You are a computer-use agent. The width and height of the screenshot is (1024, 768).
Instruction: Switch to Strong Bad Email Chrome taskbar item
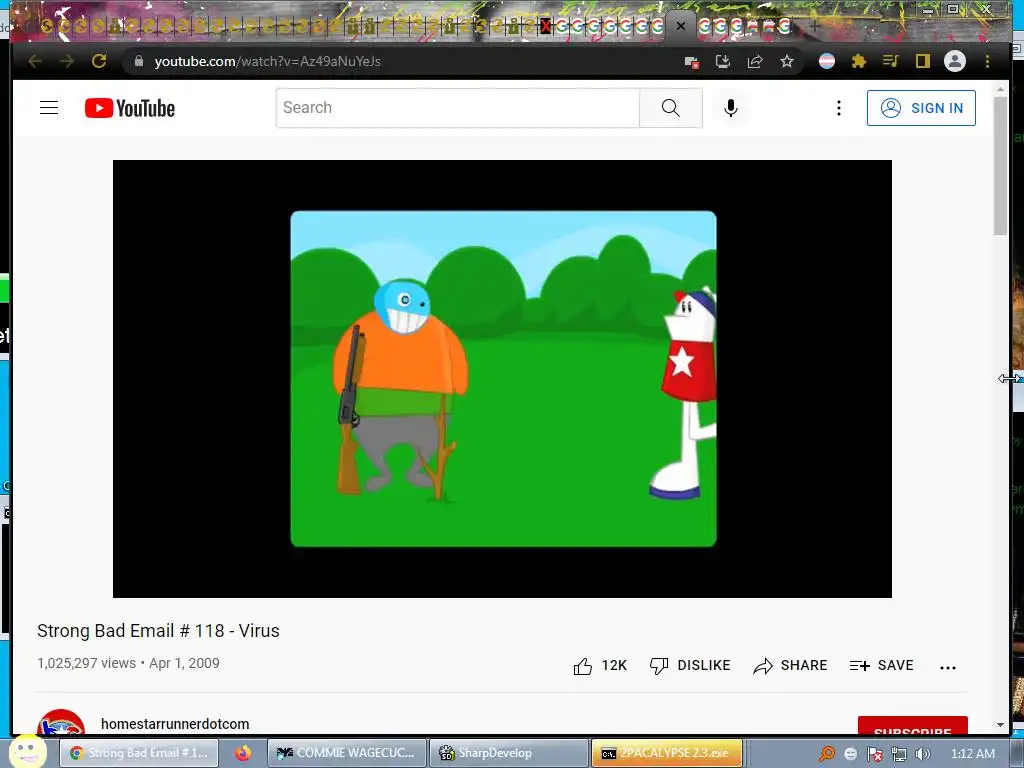pos(140,753)
